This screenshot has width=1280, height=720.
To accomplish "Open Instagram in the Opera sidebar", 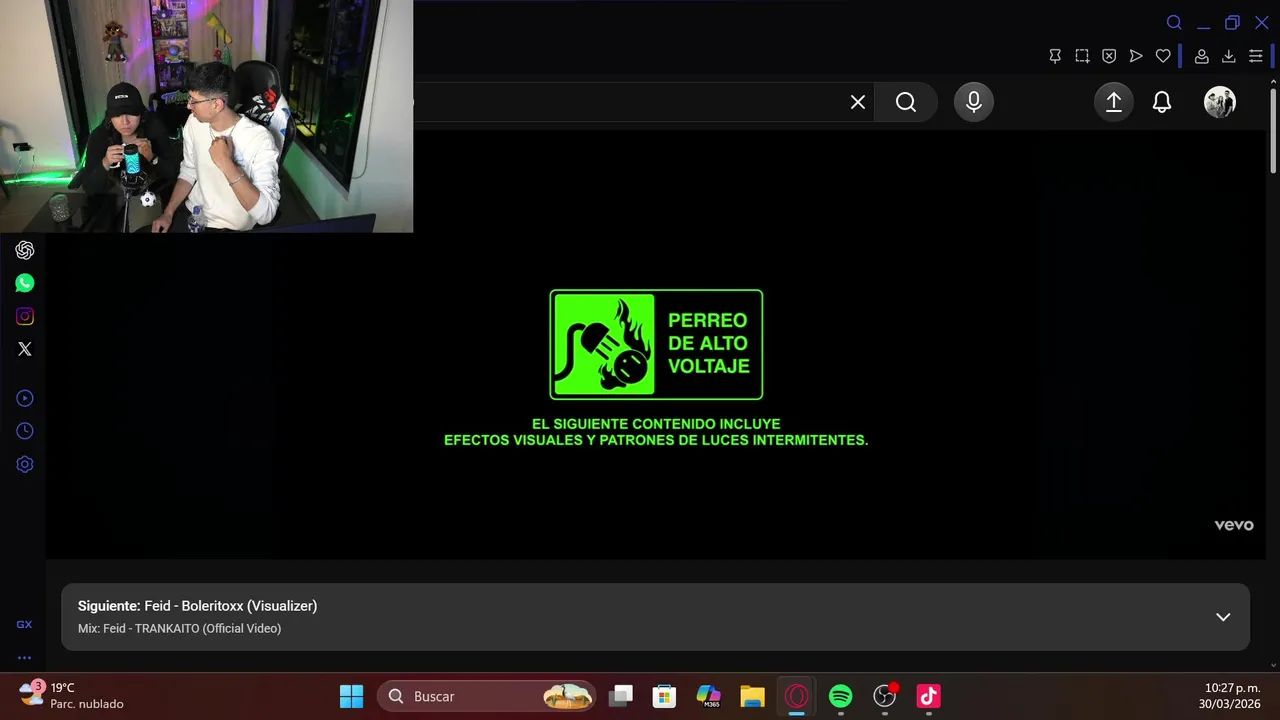I will pyautogui.click(x=25, y=316).
